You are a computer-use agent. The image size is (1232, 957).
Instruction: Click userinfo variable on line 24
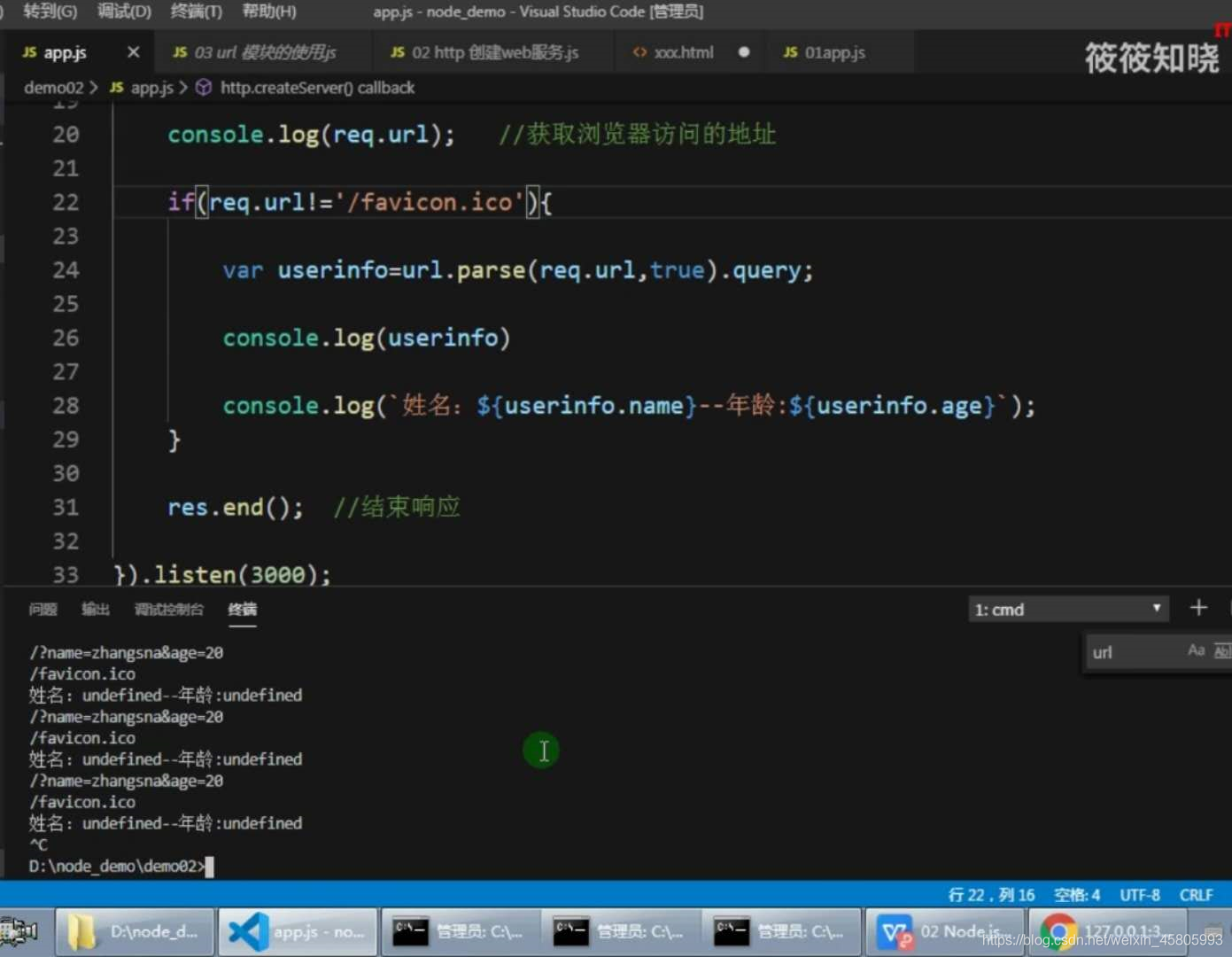click(332, 270)
